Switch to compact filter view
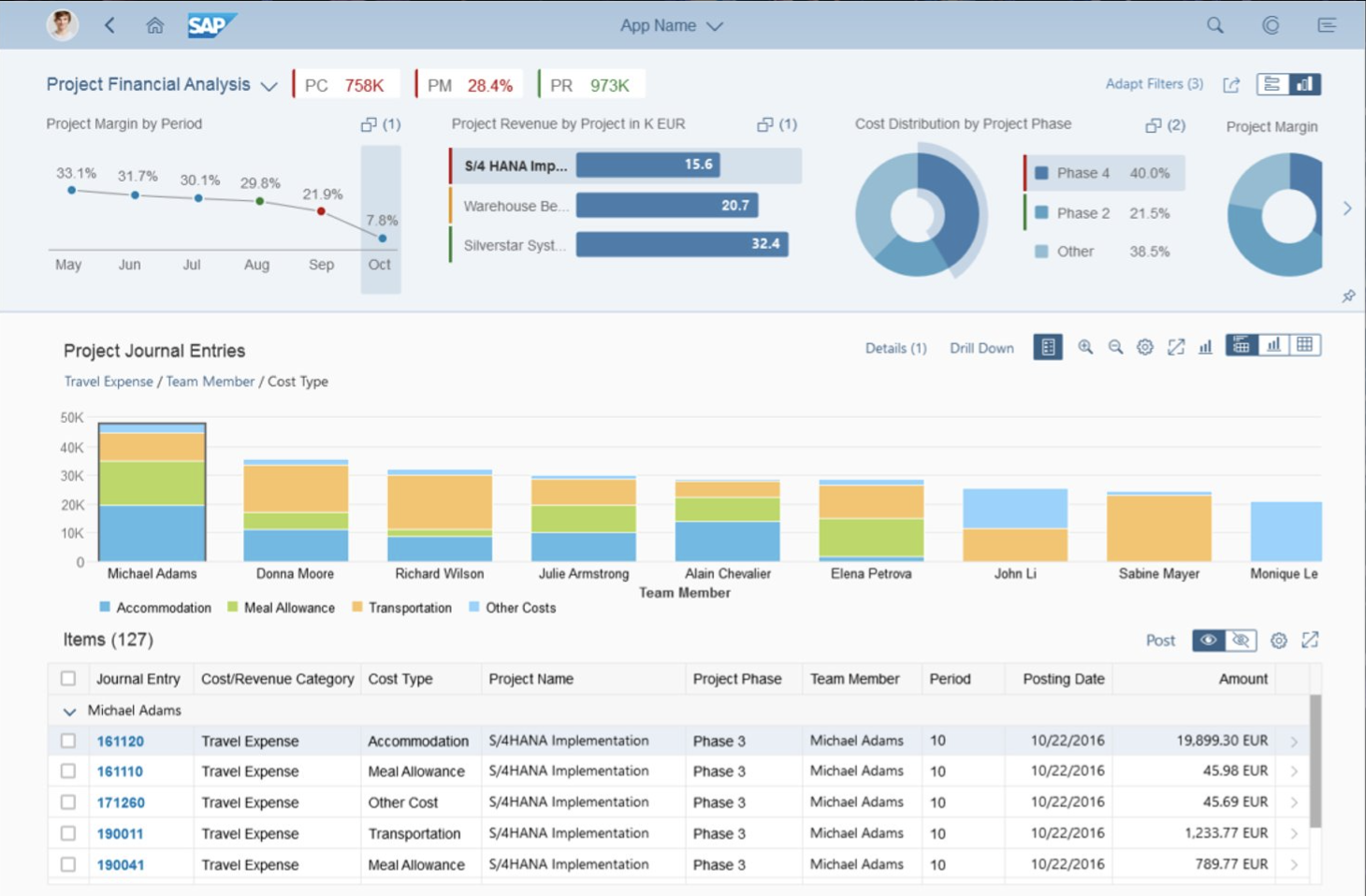1366x896 pixels. pyautogui.click(x=1272, y=84)
